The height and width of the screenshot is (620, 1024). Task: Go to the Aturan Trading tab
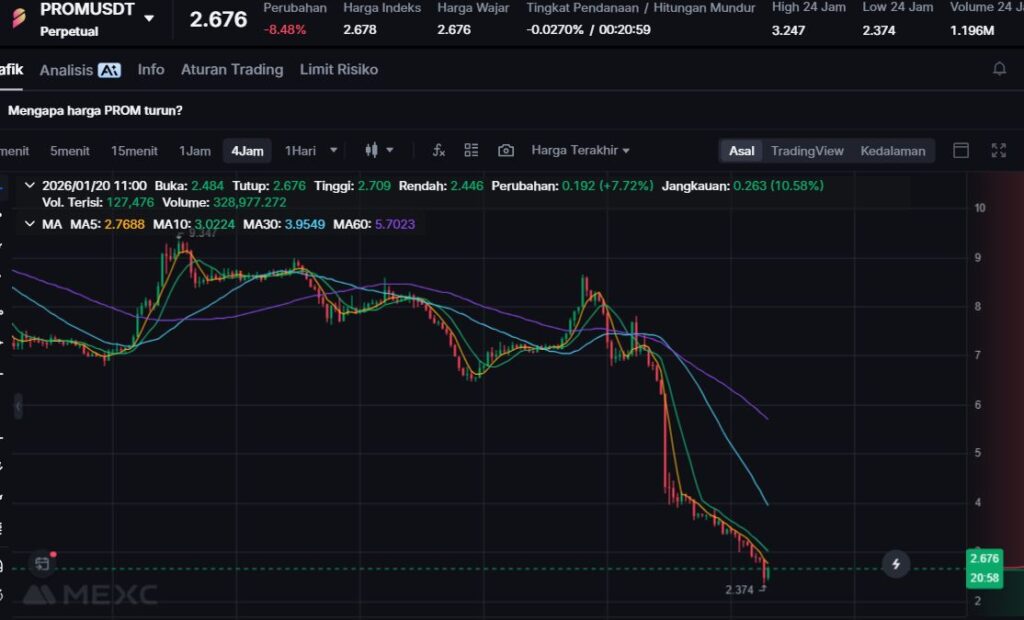coord(232,70)
